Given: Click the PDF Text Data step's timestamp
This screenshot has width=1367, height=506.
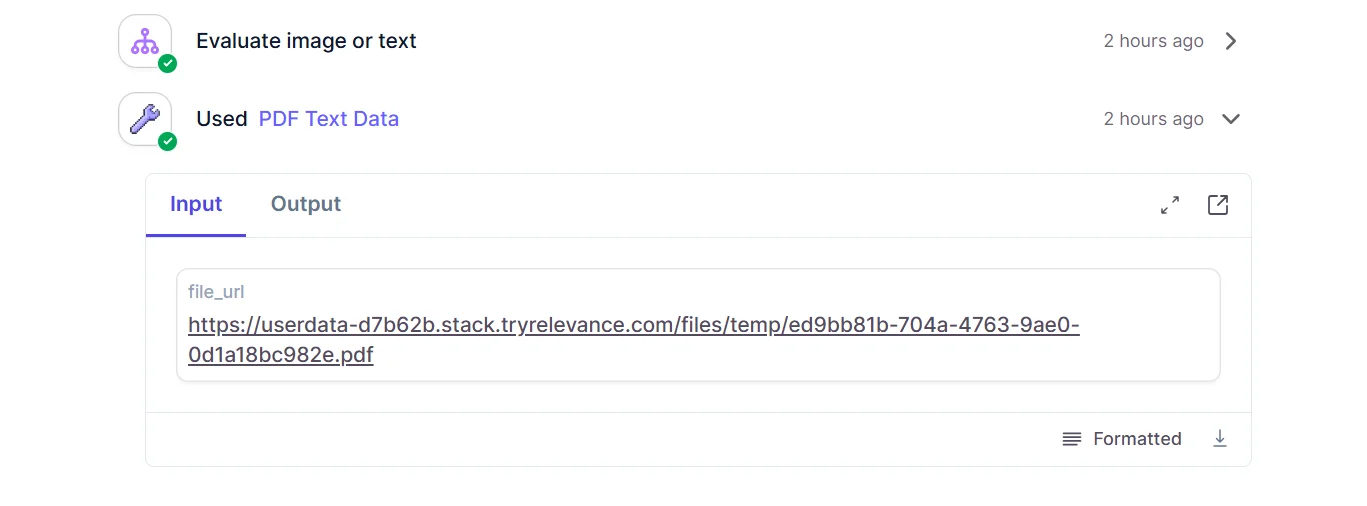Looking at the screenshot, I should point(1153,119).
